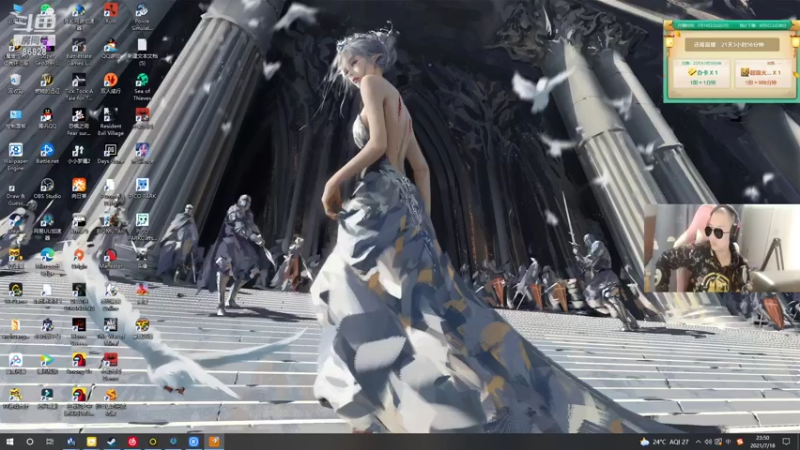800x450 pixels.
Task: Open the Microsoft Edge desktop shortcut
Action: click(47, 255)
